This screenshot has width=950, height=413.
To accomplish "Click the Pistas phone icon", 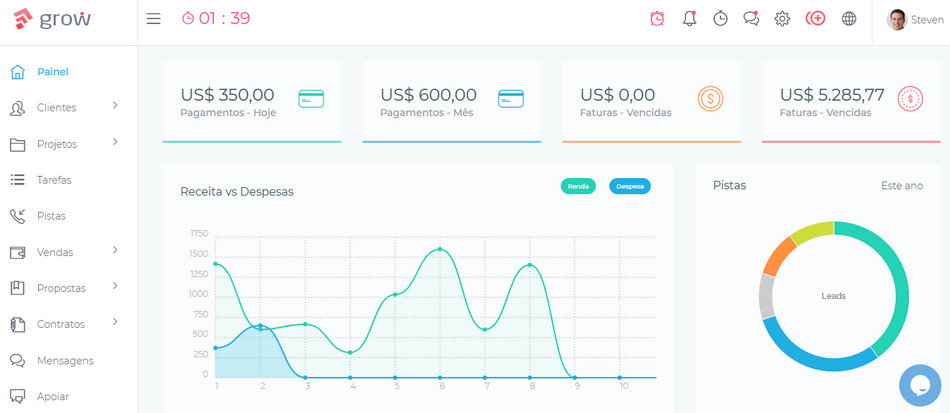I will coord(18,216).
